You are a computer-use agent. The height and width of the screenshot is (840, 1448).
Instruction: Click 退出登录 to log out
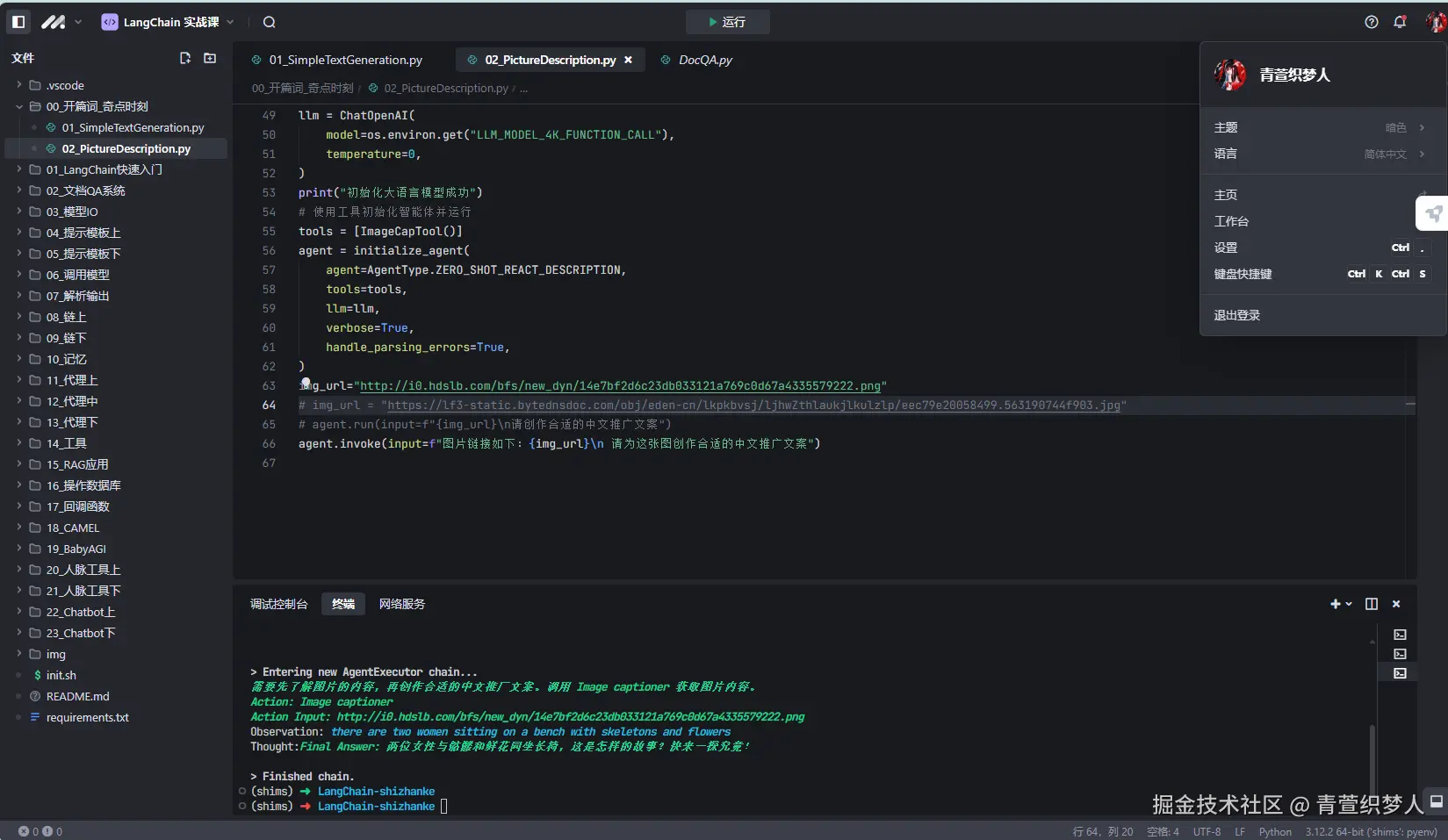(x=1236, y=315)
